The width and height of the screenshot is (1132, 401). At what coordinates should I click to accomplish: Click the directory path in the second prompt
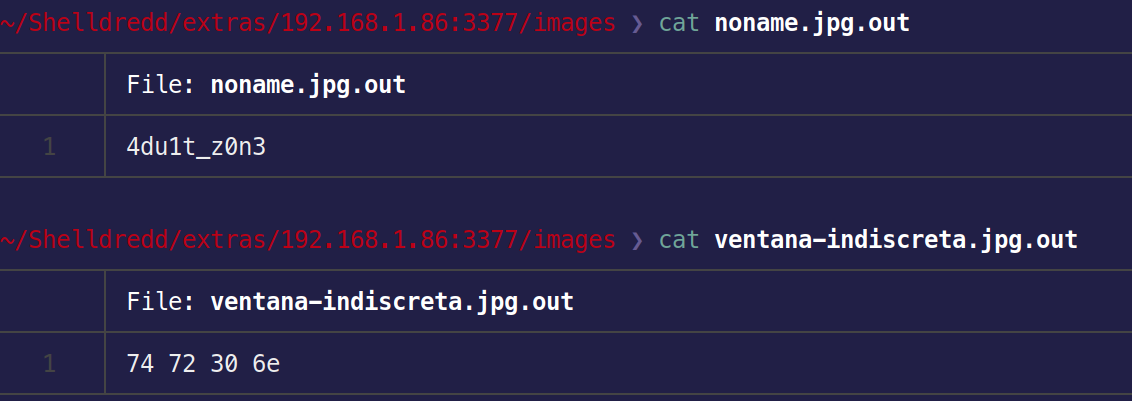pos(309,240)
